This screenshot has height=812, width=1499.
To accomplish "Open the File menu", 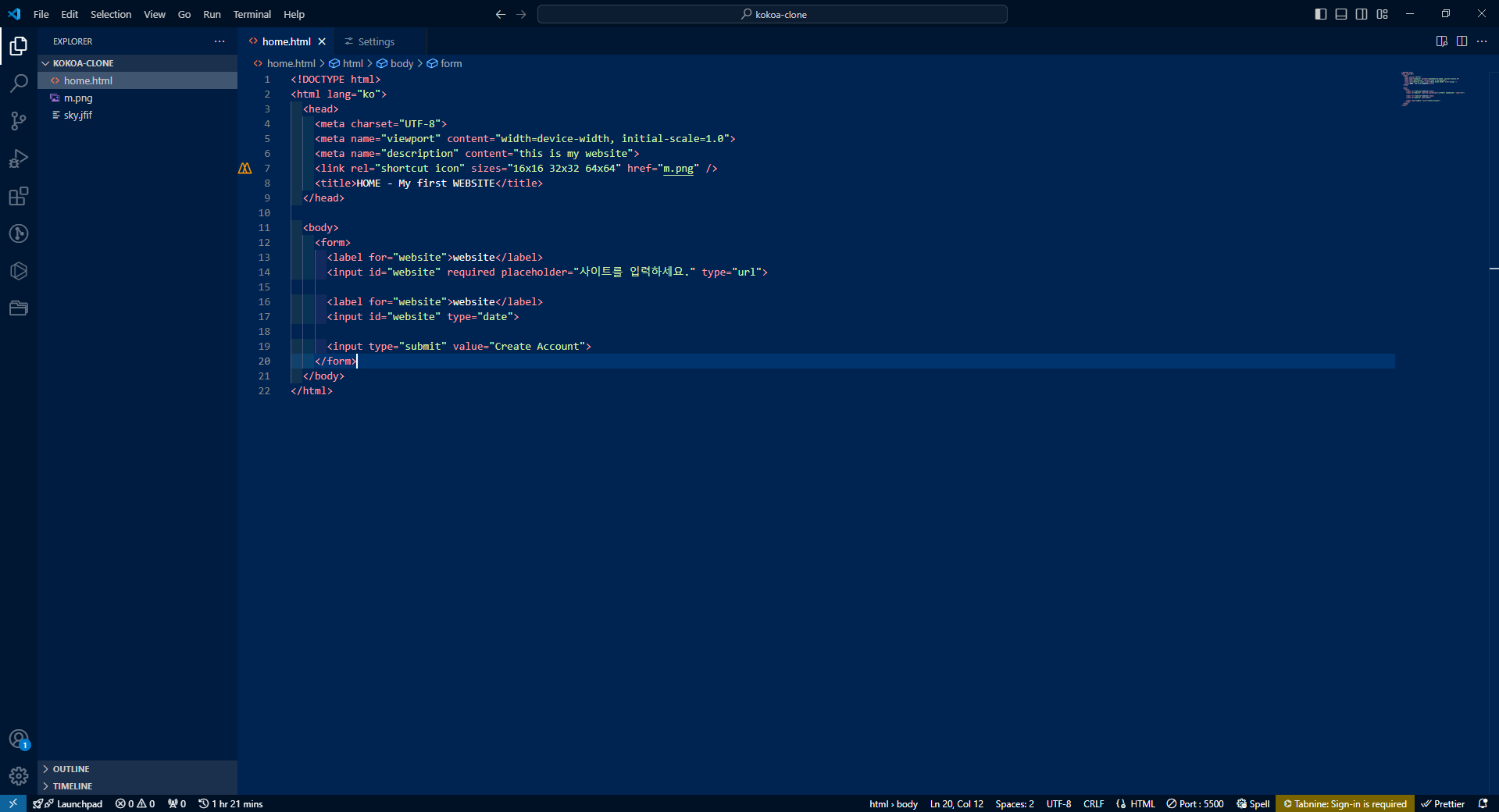I will [41, 14].
